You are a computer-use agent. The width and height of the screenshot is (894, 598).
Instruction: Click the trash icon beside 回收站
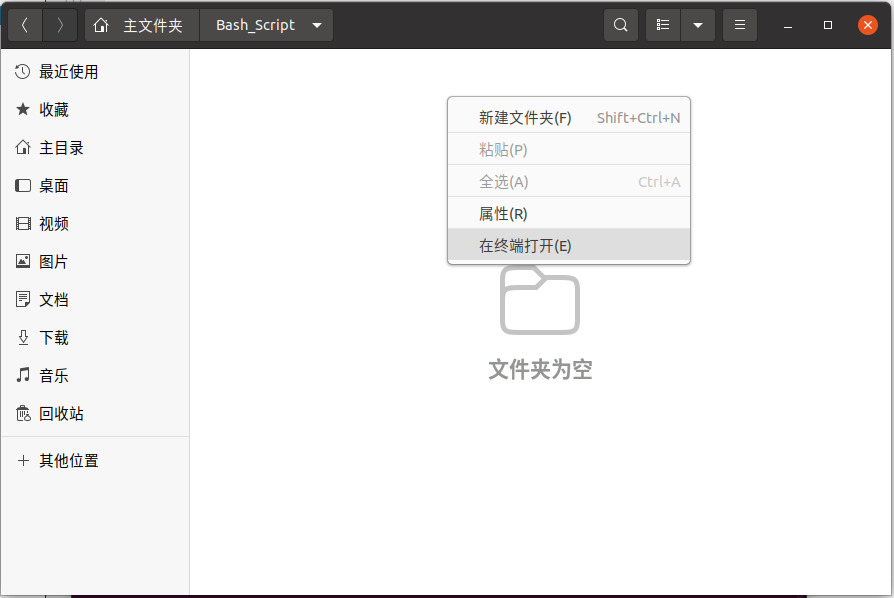tap(23, 413)
